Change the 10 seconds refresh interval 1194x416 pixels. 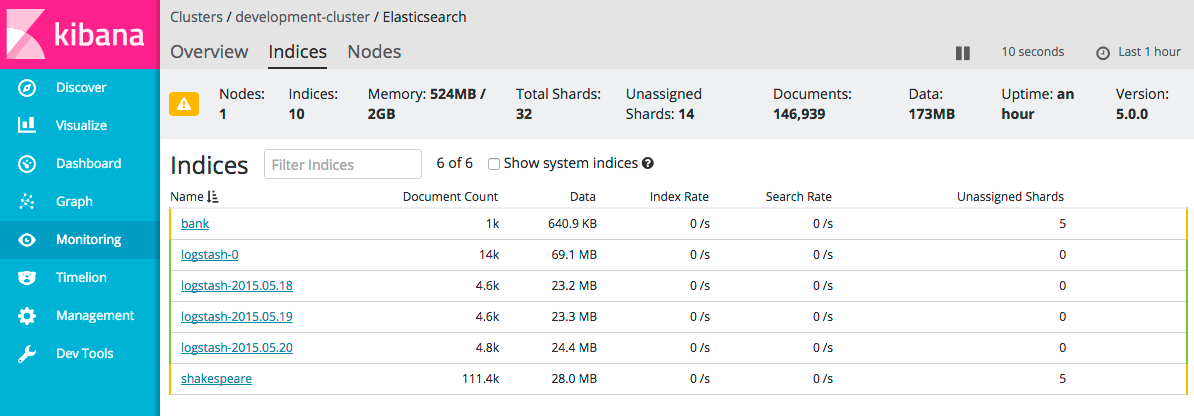click(1032, 52)
